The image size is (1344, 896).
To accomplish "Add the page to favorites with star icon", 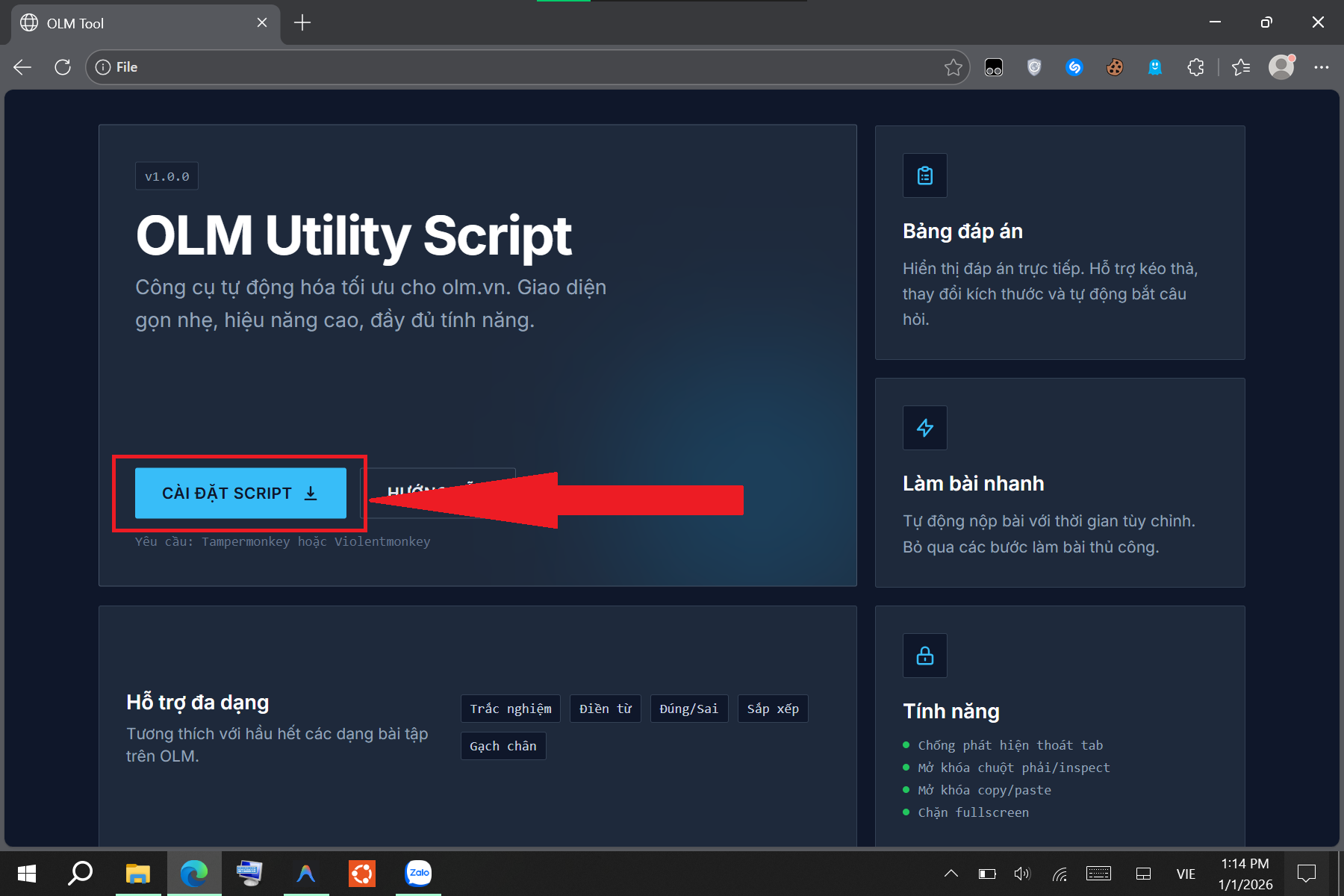I will coord(953,66).
